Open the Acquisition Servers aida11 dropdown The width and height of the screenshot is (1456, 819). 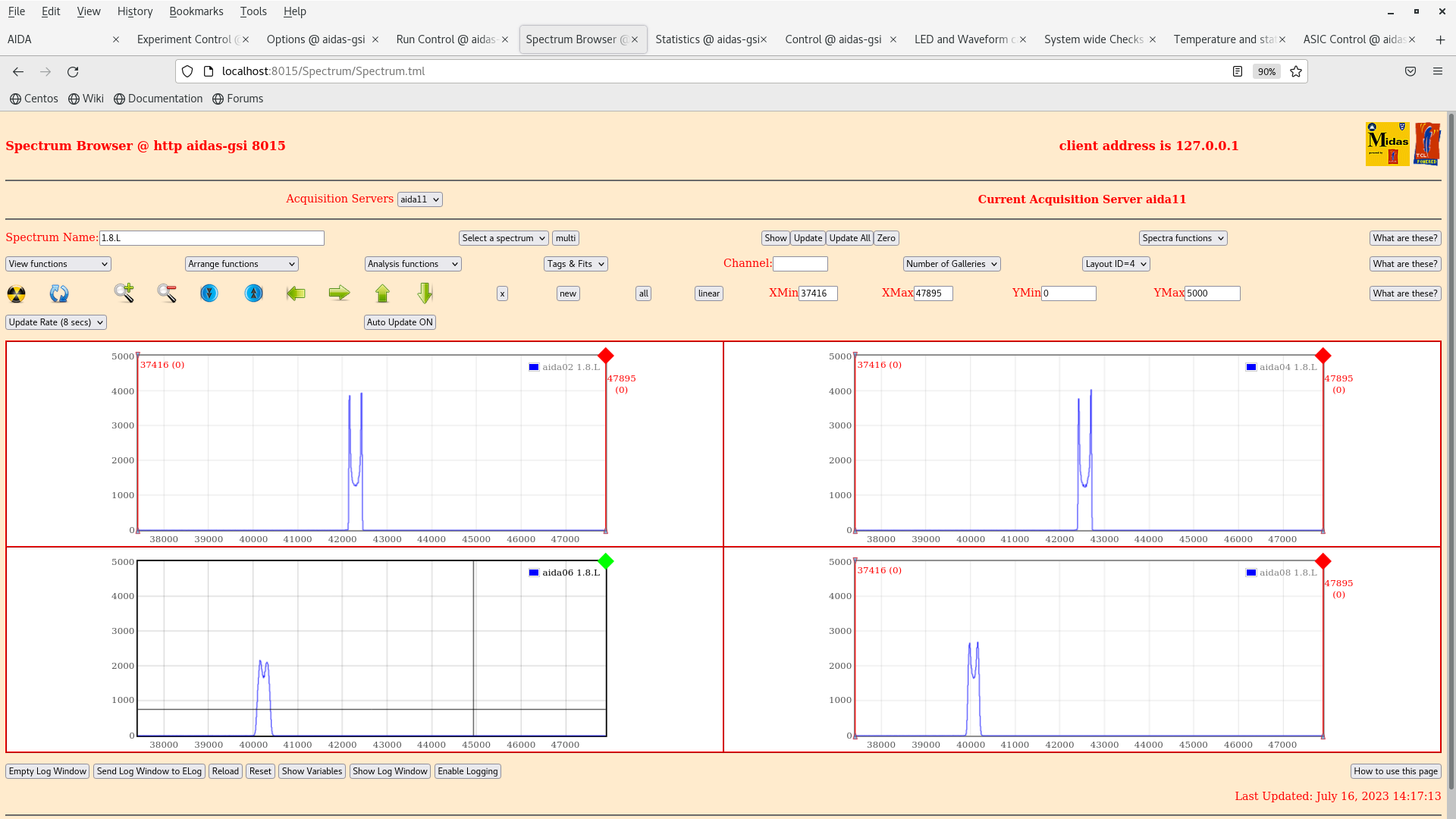point(419,199)
